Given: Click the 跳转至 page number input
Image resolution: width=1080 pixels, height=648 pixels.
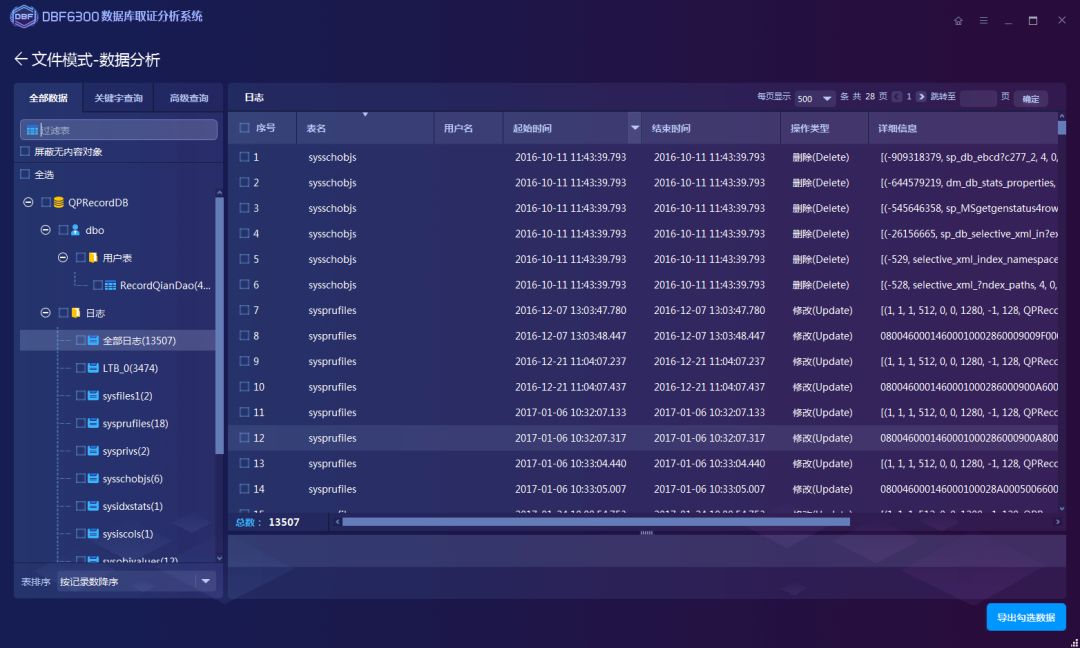Looking at the screenshot, I should [x=977, y=98].
